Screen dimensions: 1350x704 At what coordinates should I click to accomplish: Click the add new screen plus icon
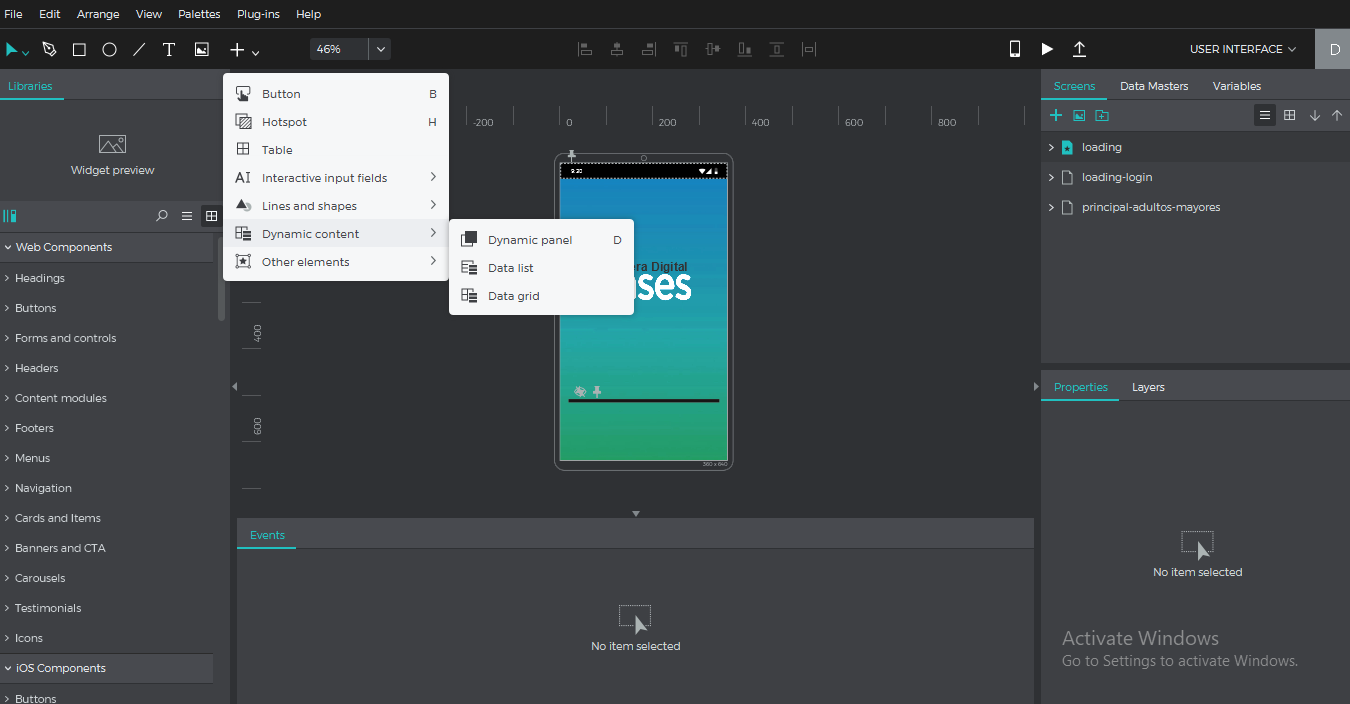point(1055,116)
